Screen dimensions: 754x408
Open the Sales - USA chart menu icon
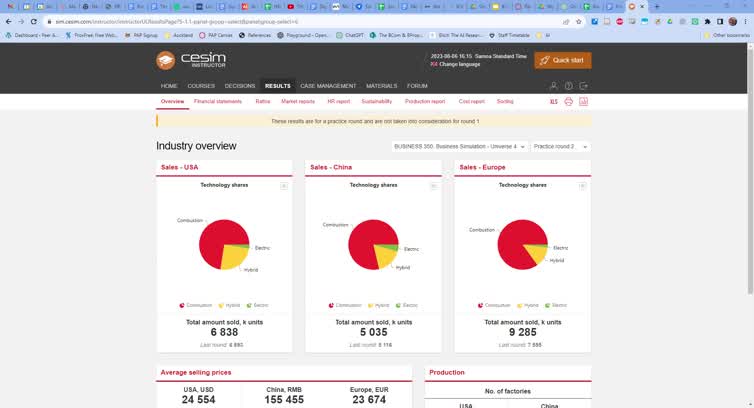(x=284, y=186)
